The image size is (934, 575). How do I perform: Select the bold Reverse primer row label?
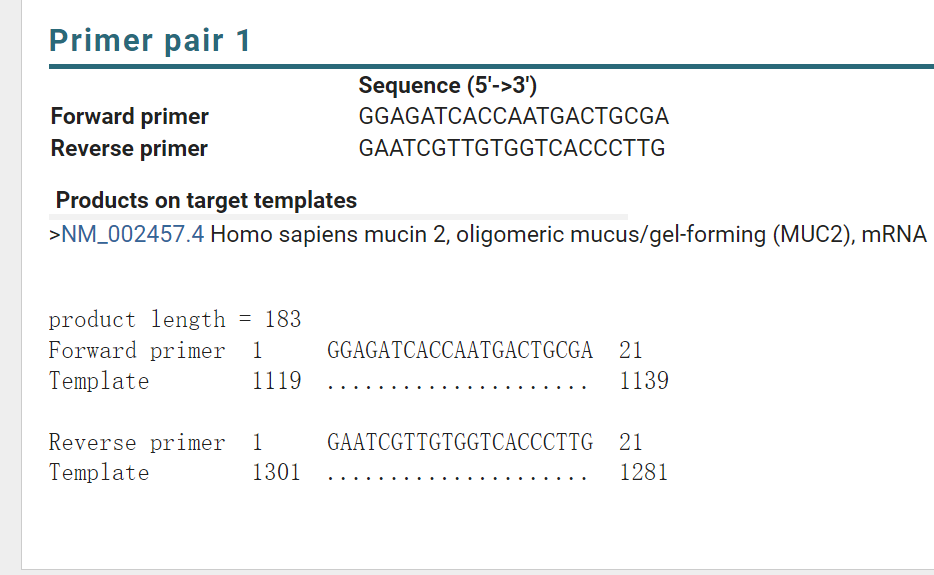129,148
